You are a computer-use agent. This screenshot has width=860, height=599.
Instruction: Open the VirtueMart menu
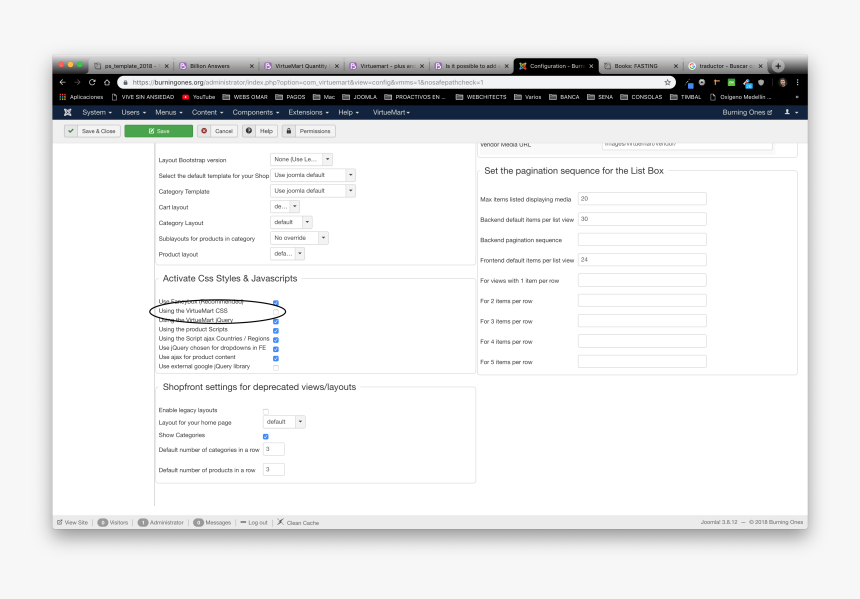point(391,113)
